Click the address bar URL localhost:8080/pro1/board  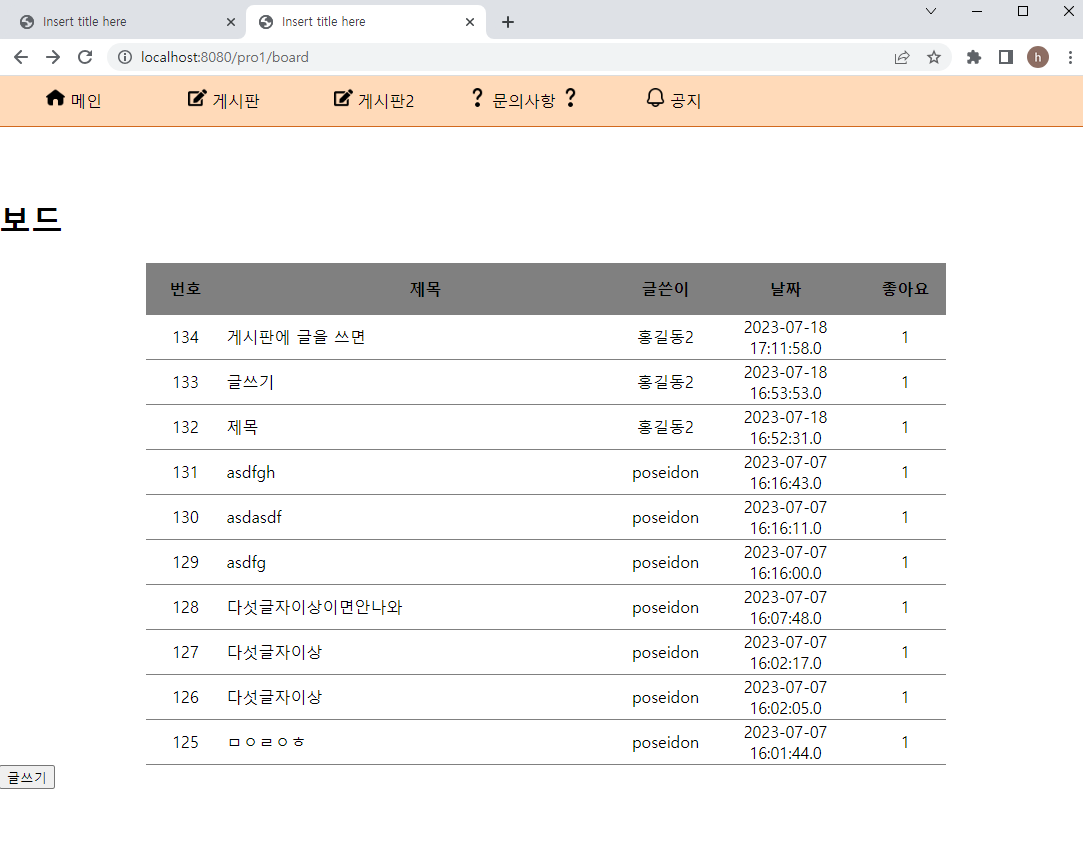224,57
